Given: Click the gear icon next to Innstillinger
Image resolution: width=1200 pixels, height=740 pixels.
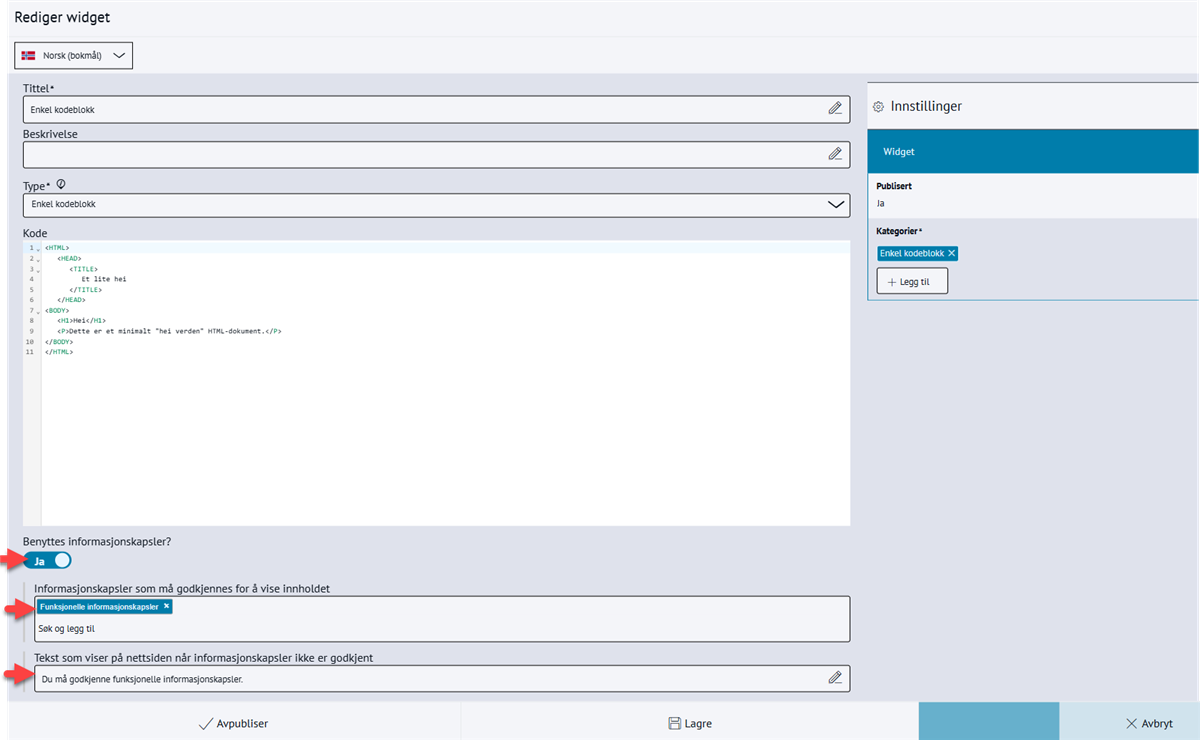Looking at the screenshot, I should tap(878, 106).
